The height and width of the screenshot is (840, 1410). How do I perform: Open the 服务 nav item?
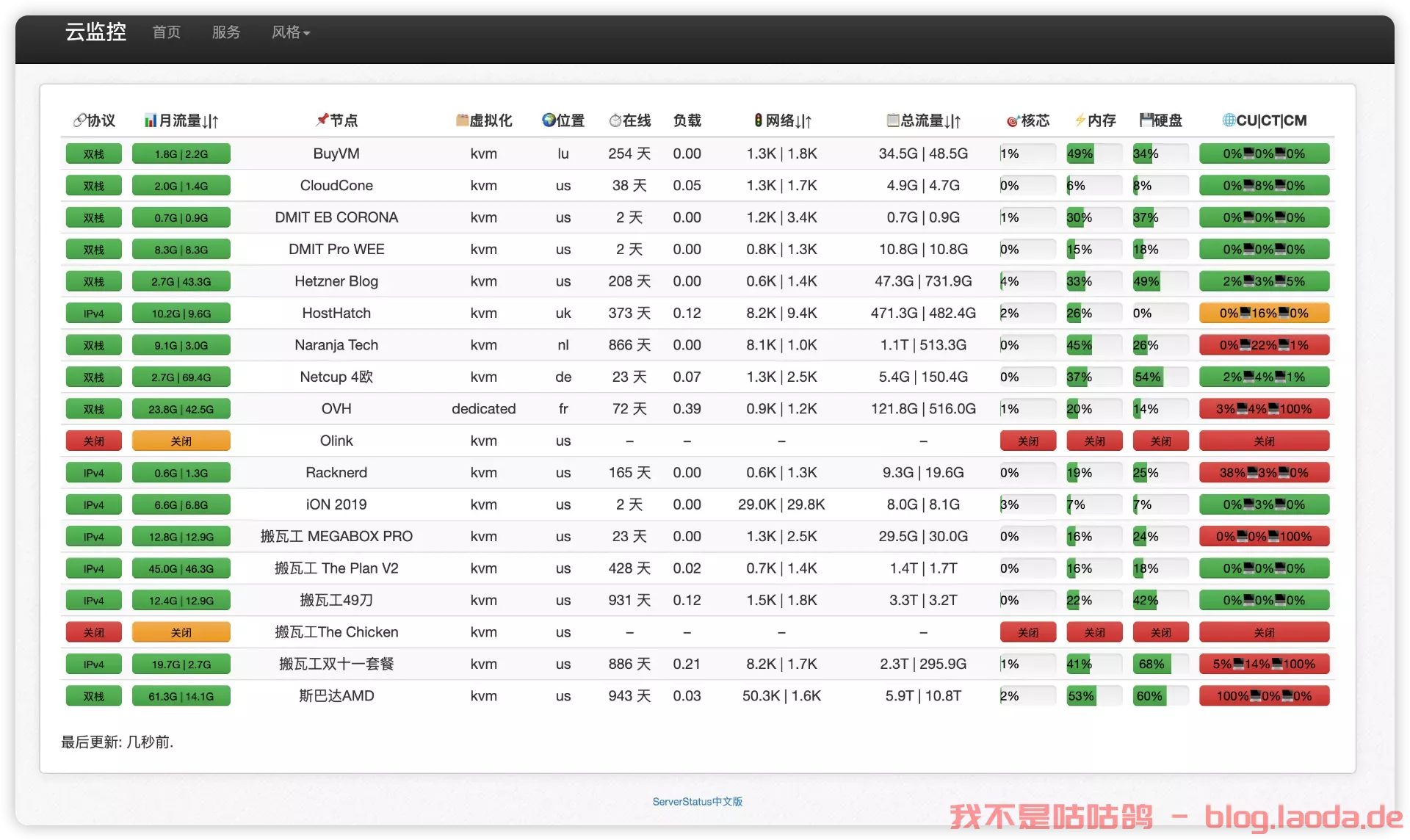pos(226,32)
